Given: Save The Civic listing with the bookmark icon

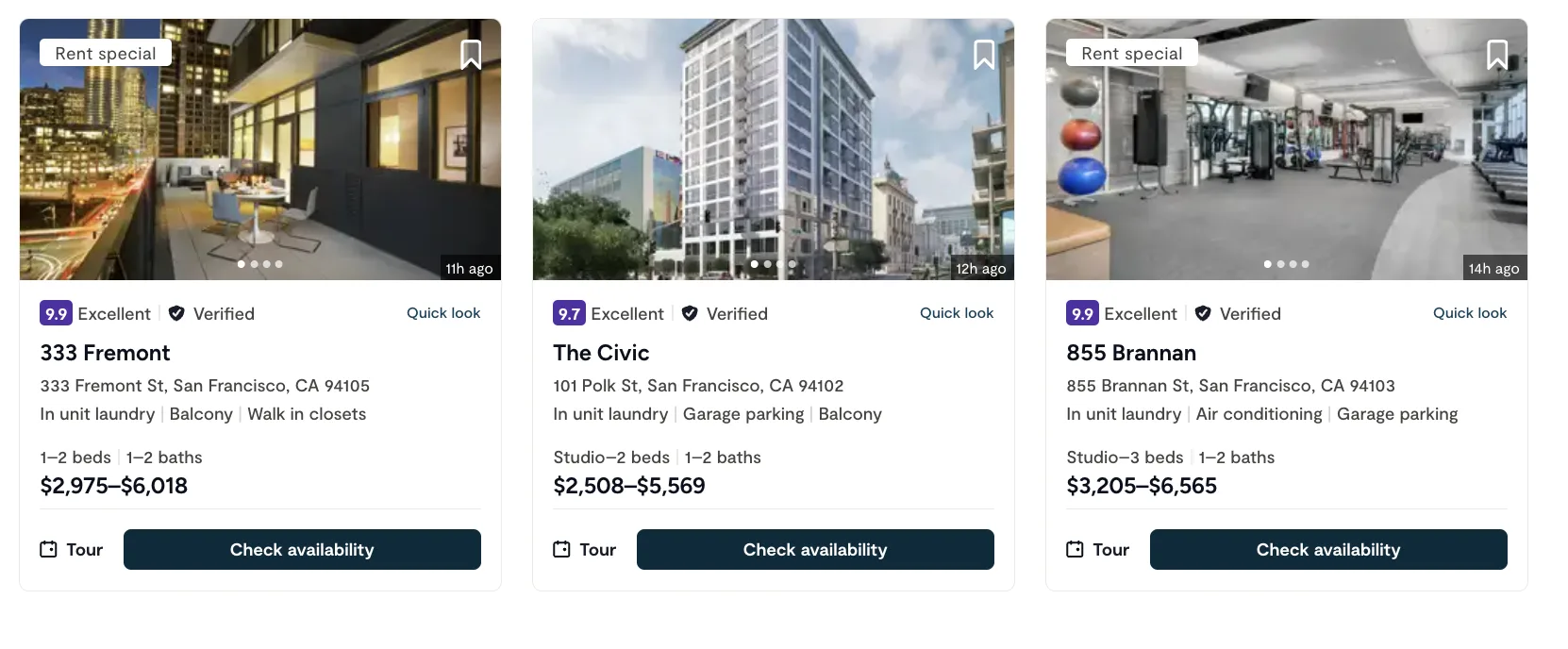Looking at the screenshot, I should (984, 55).
